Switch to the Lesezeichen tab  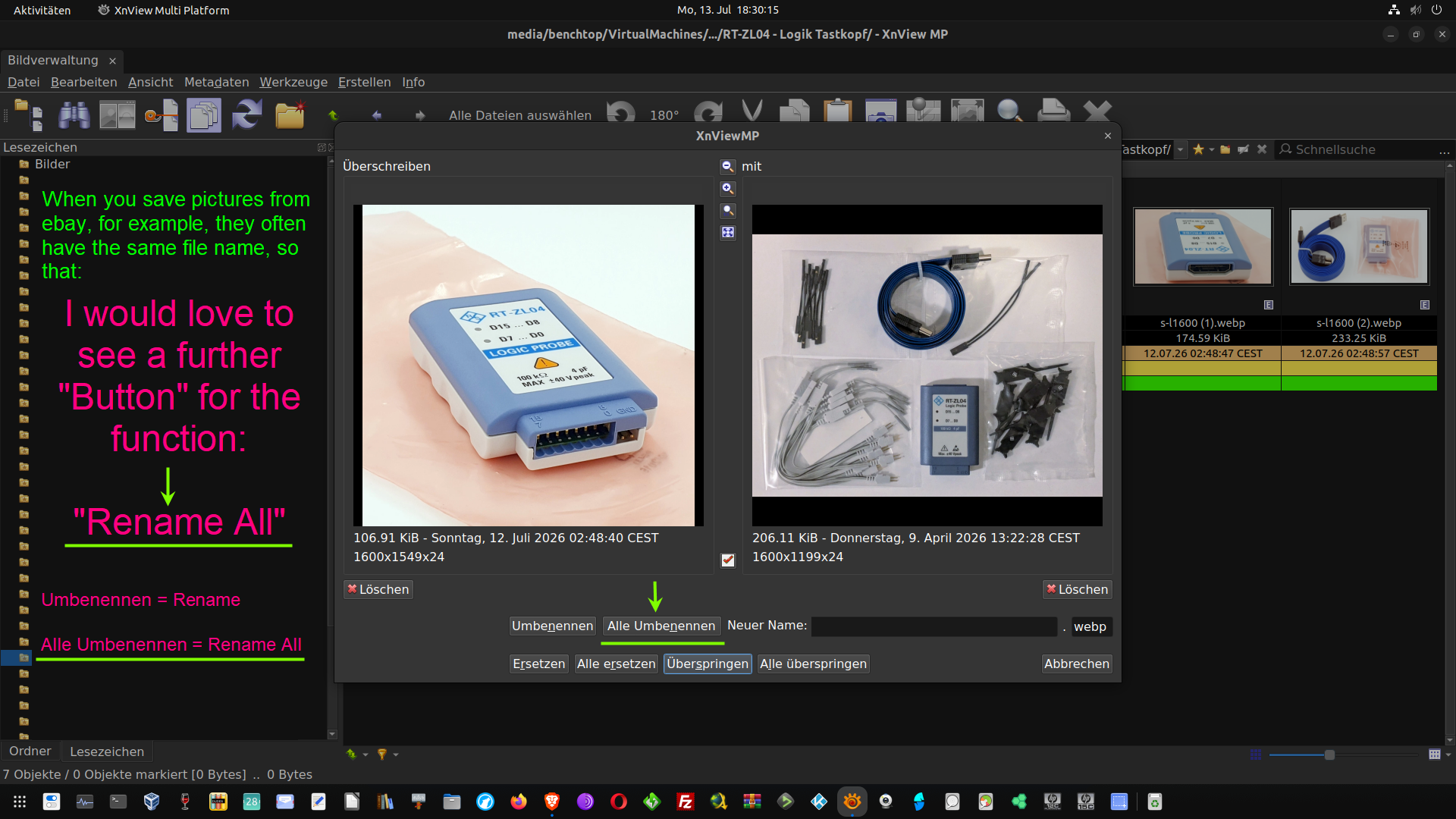tap(107, 752)
